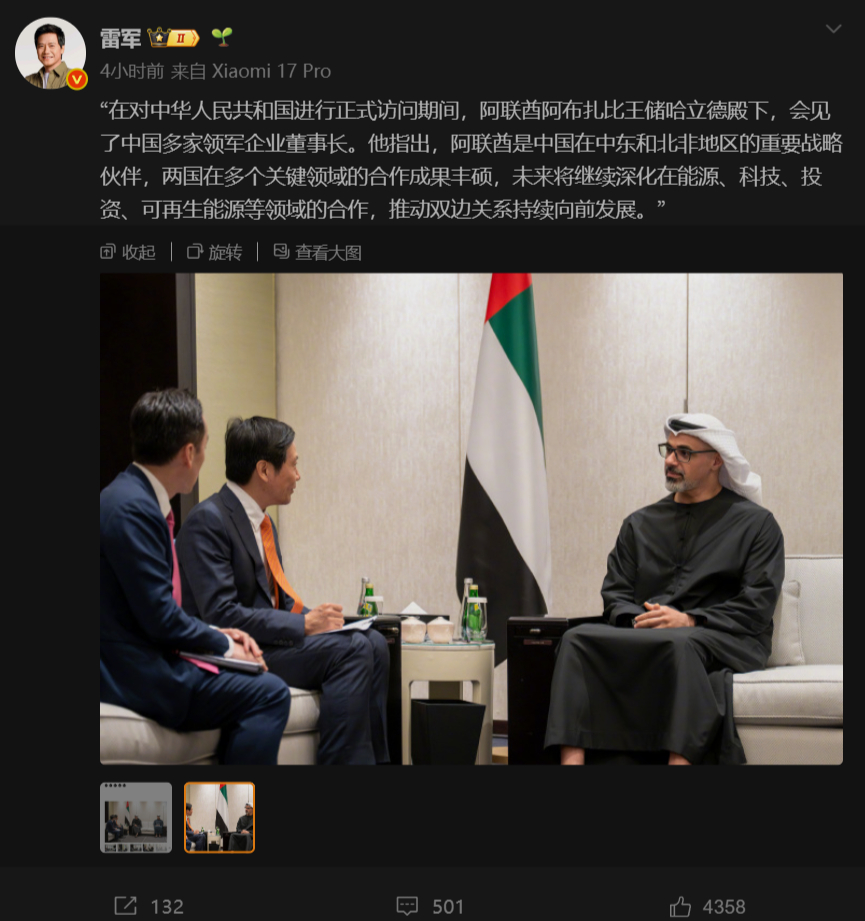865x921 pixels.
Task: Open the comments bubble icon
Action: pos(407,906)
